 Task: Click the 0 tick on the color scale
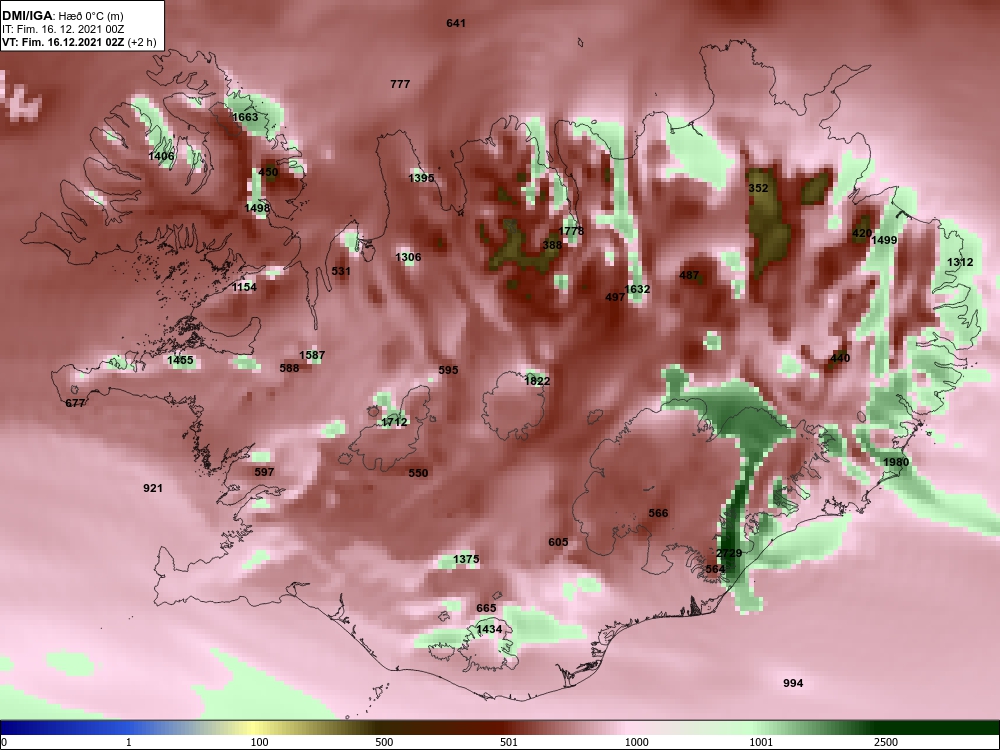4,742
